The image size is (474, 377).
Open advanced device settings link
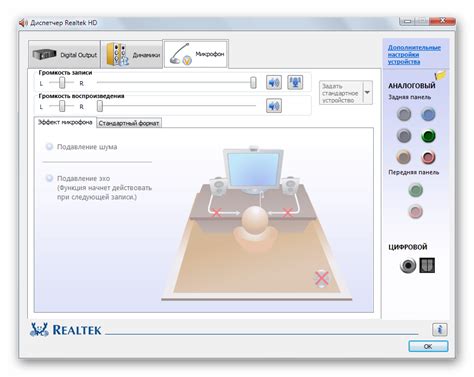click(414, 55)
